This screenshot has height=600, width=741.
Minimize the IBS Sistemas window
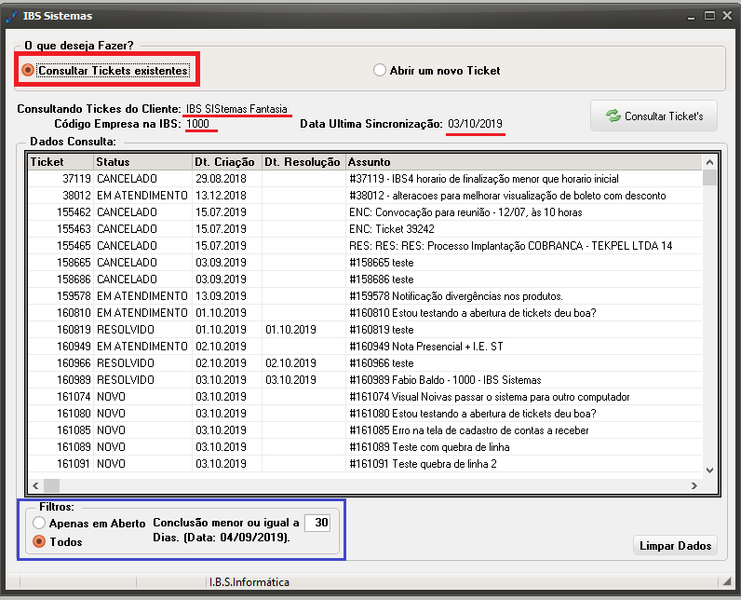pyautogui.click(x=691, y=16)
